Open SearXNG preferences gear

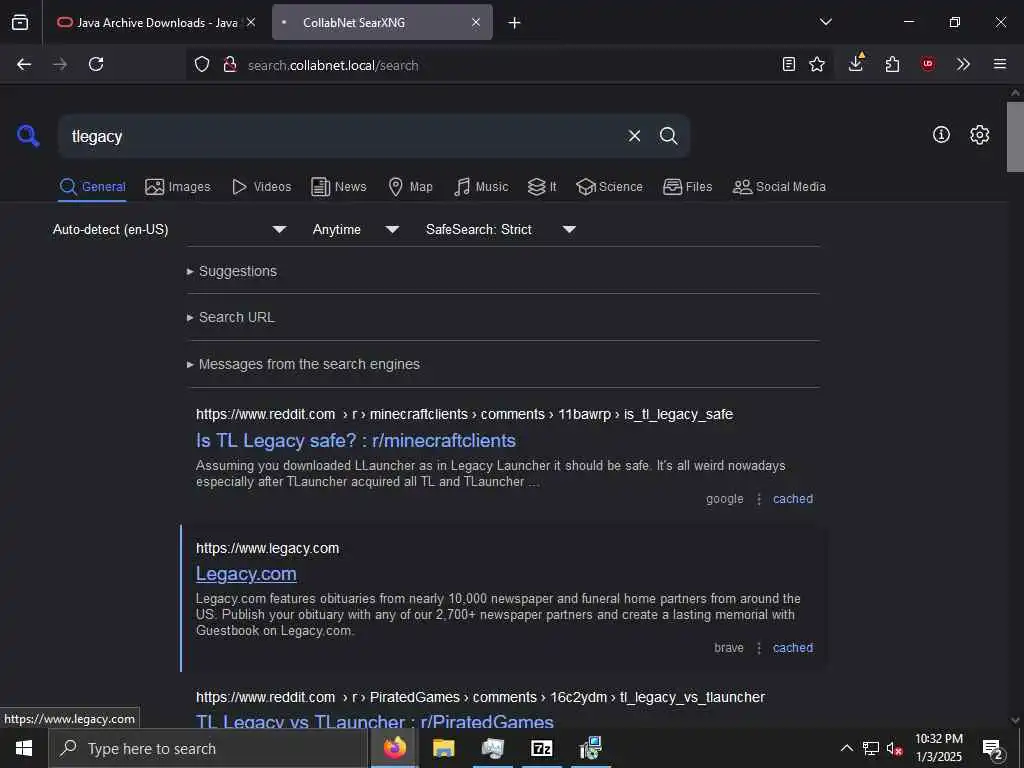coord(980,135)
